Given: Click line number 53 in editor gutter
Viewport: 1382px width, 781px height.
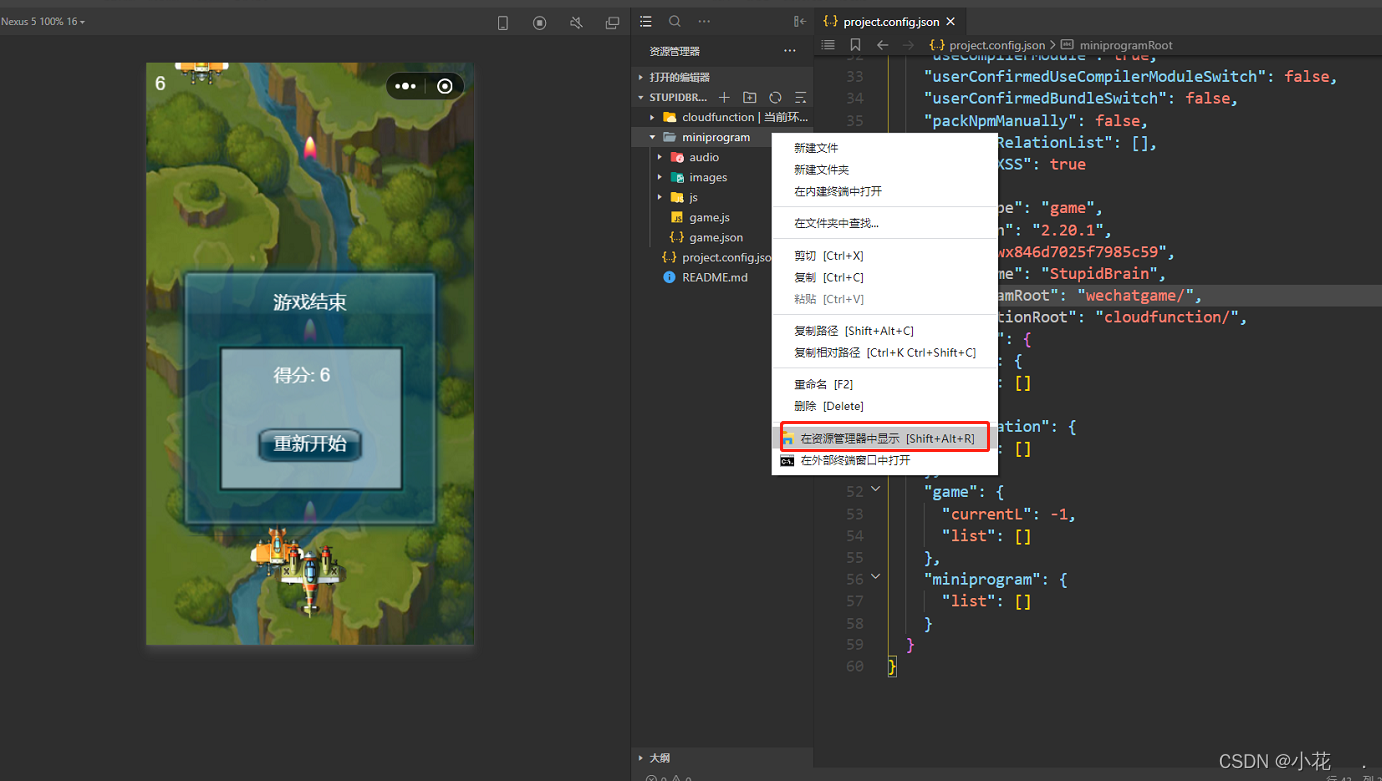Looking at the screenshot, I should [854, 514].
